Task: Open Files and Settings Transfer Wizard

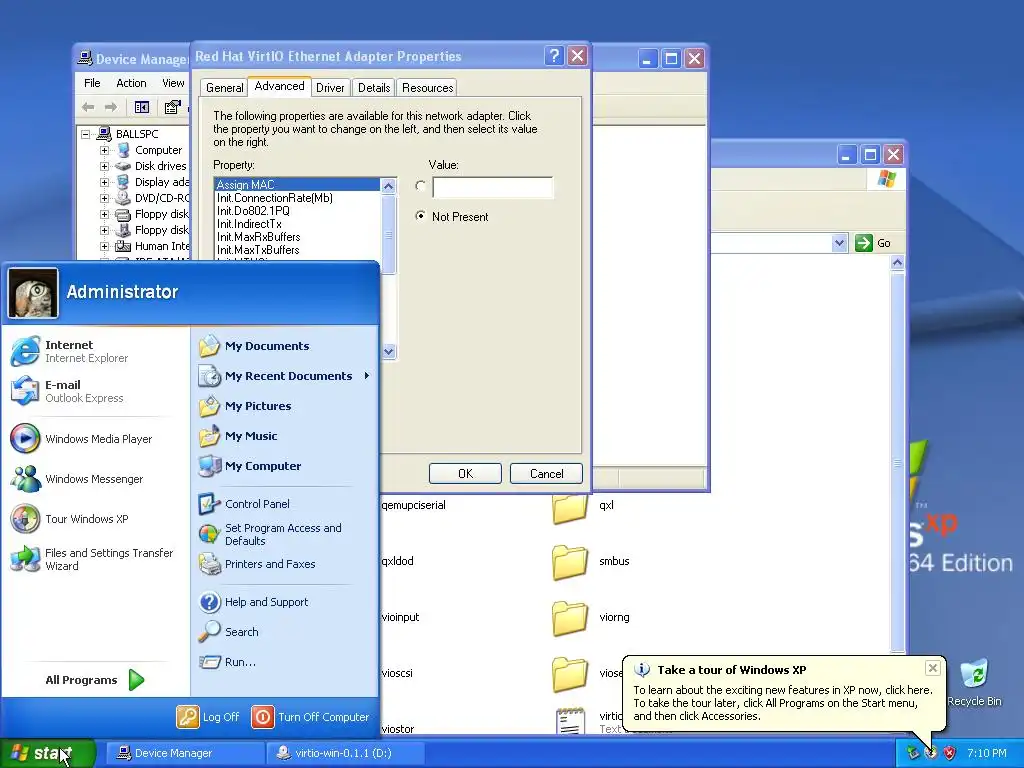Action: 91,559
